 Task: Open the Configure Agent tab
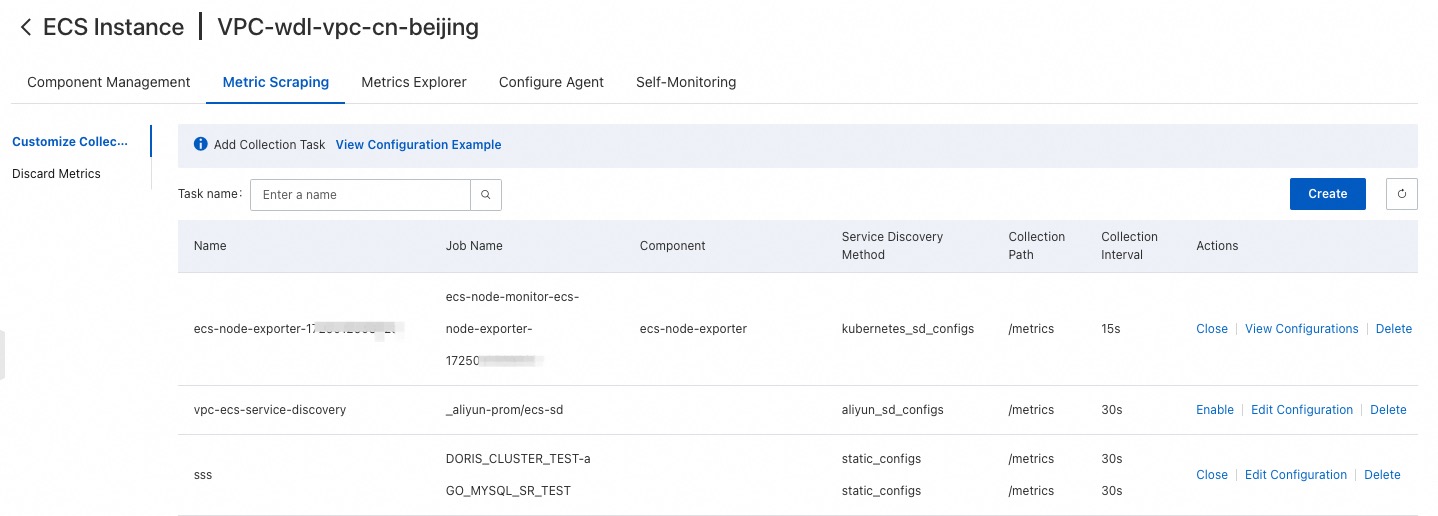551,82
